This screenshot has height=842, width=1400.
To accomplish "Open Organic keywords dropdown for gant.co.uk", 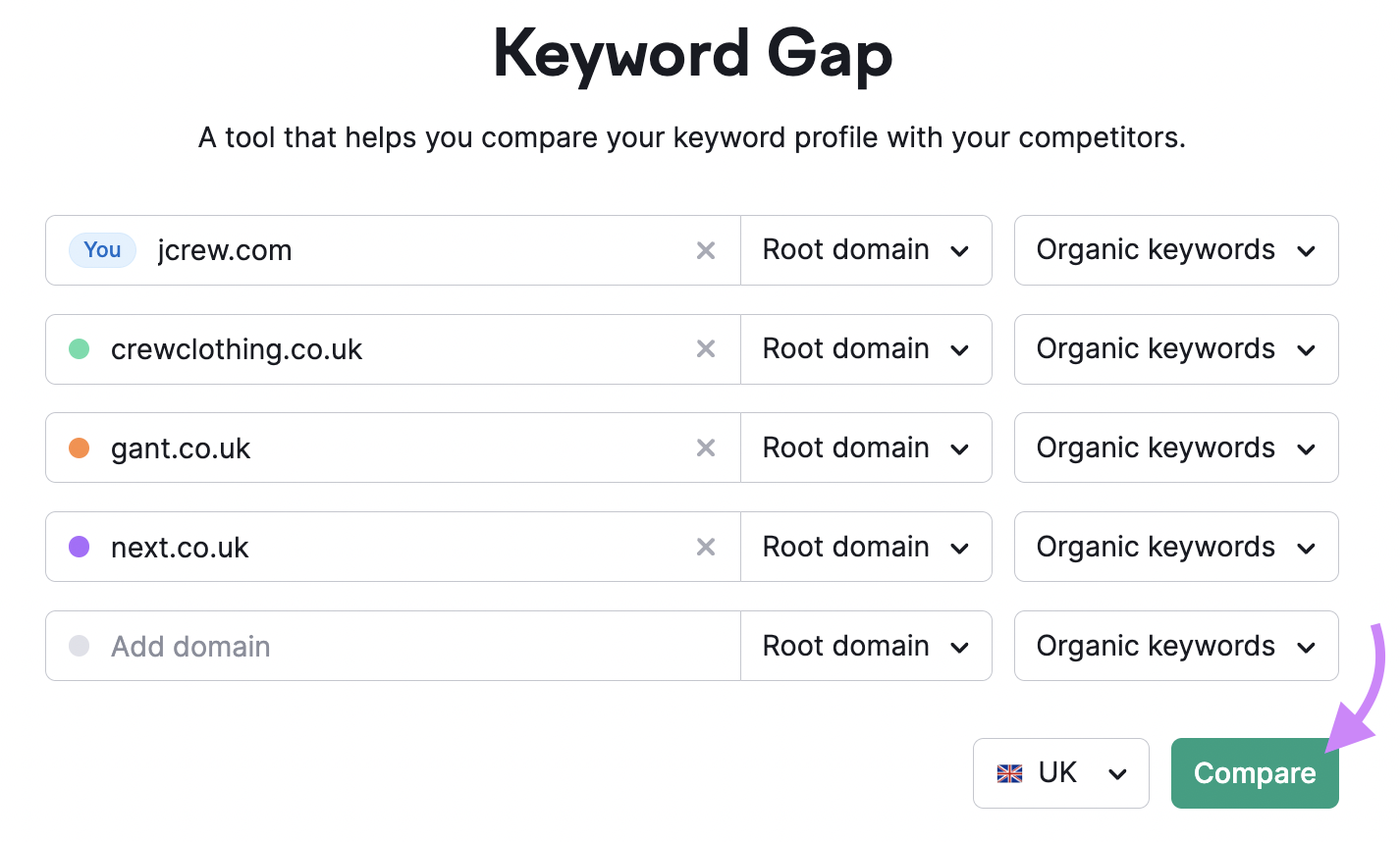I will 1175,447.
